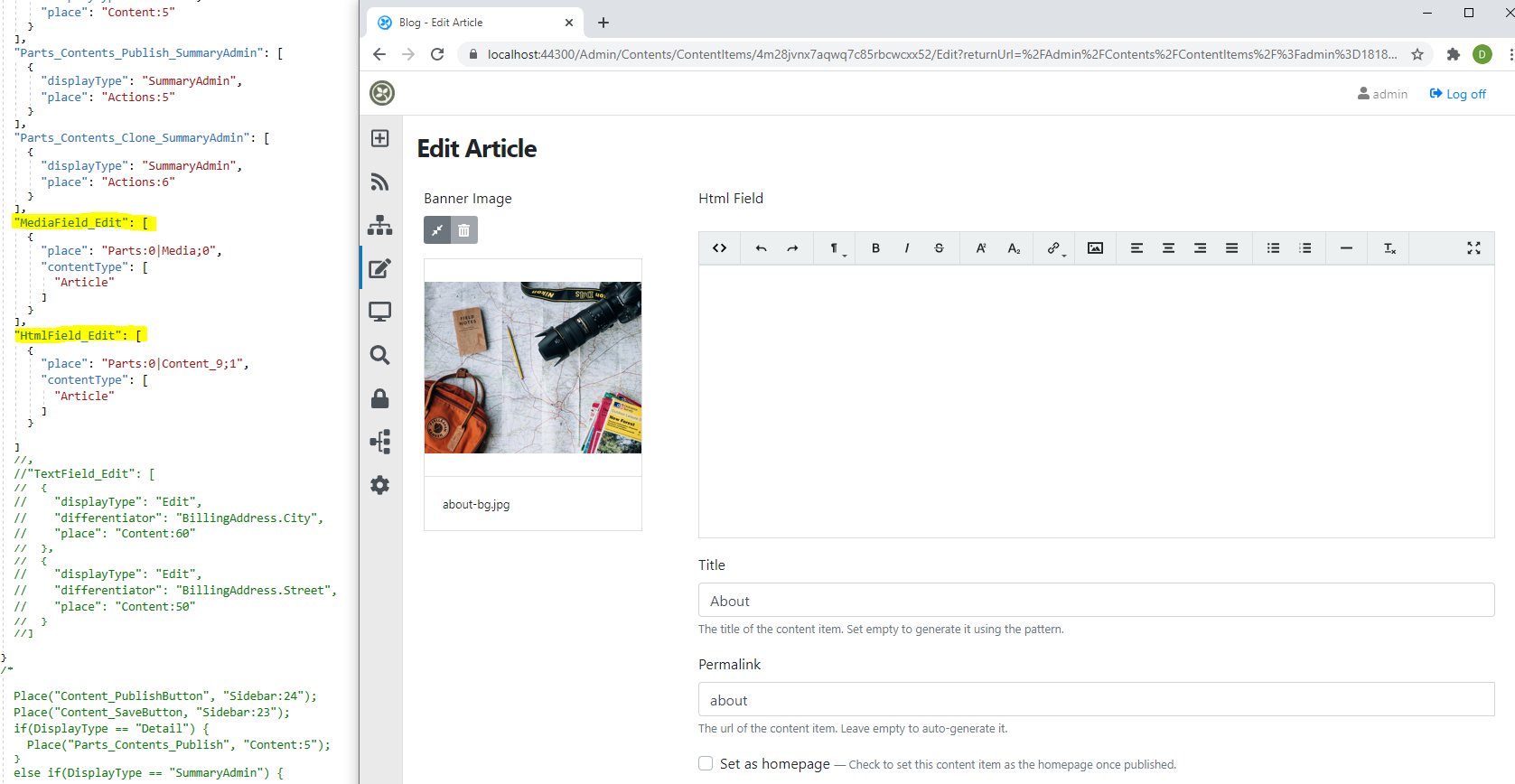Viewport: 1515px width, 784px height.
Task: Open Security lock sidebar item
Action: [380, 398]
